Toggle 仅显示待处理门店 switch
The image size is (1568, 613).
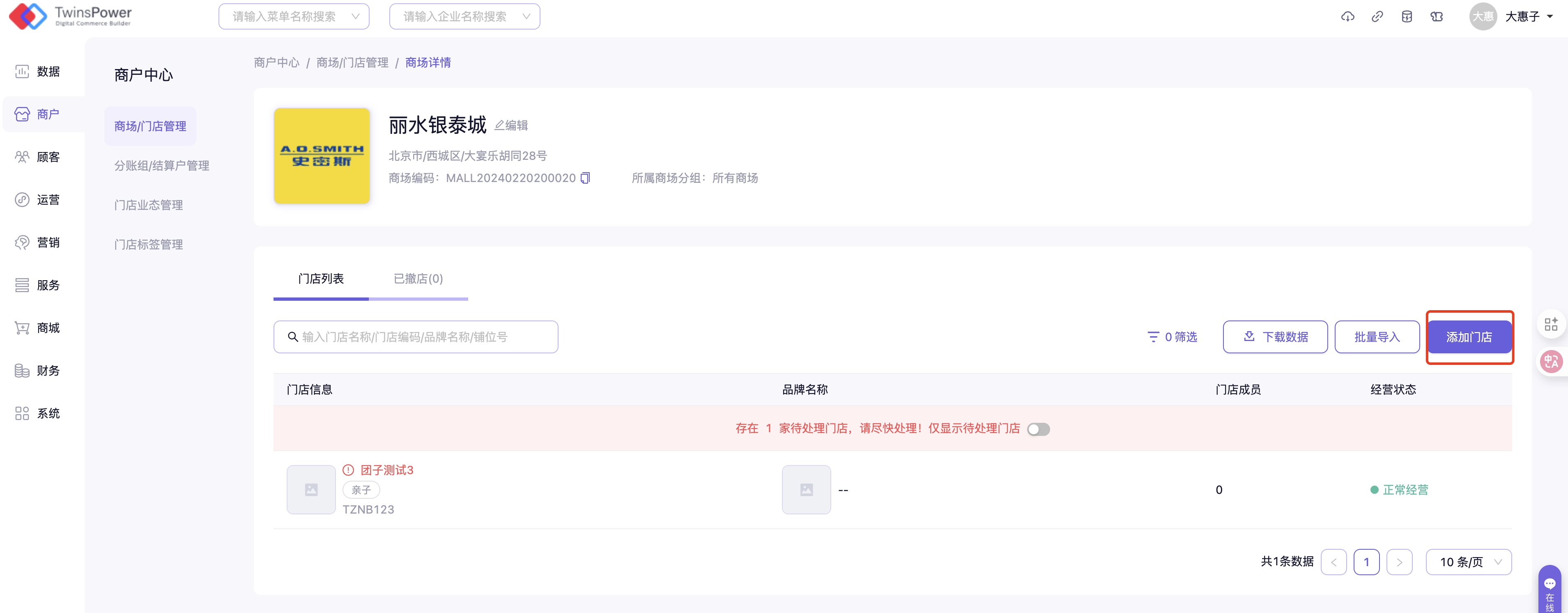click(x=1038, y=429)
